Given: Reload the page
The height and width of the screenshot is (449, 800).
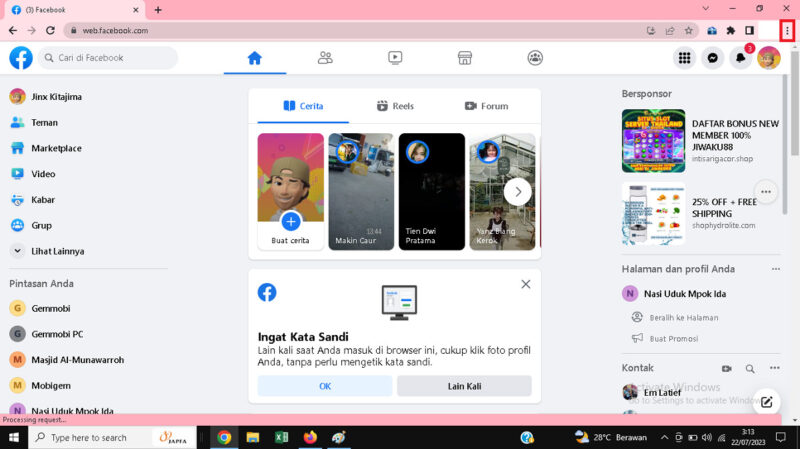Looking at the screenshot, I should coord(50,31).
